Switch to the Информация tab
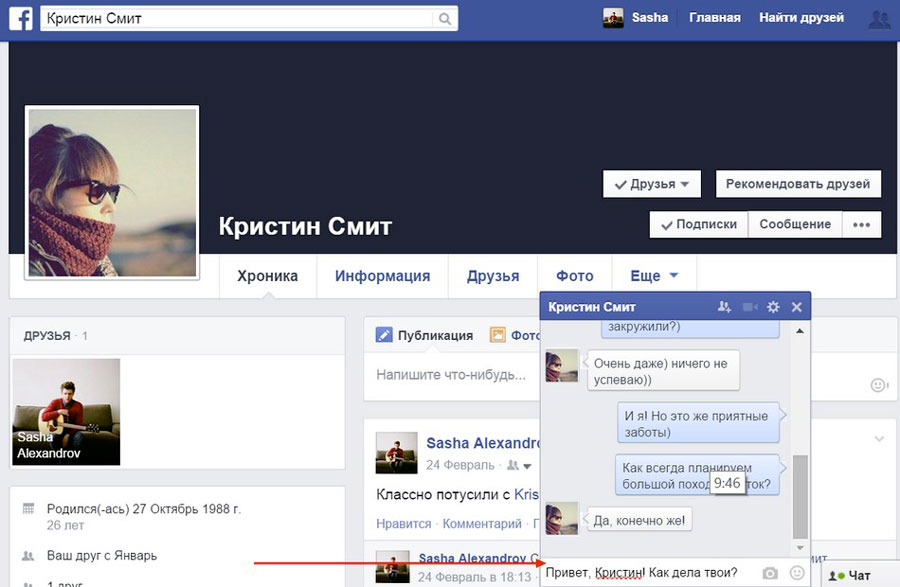The width and height of the screenshot is (900, 587). click(x=382, y=276)
